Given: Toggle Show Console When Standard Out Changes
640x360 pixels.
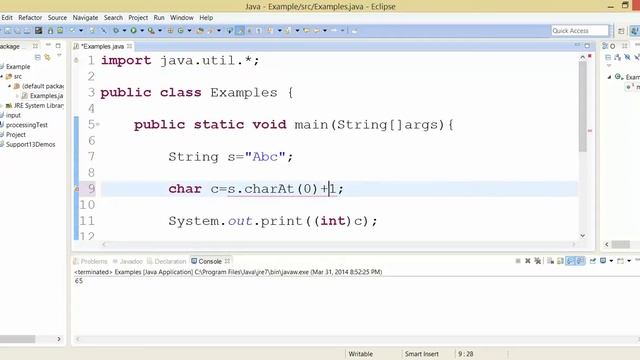Looking at the screenshot, I should pos(570,261).
